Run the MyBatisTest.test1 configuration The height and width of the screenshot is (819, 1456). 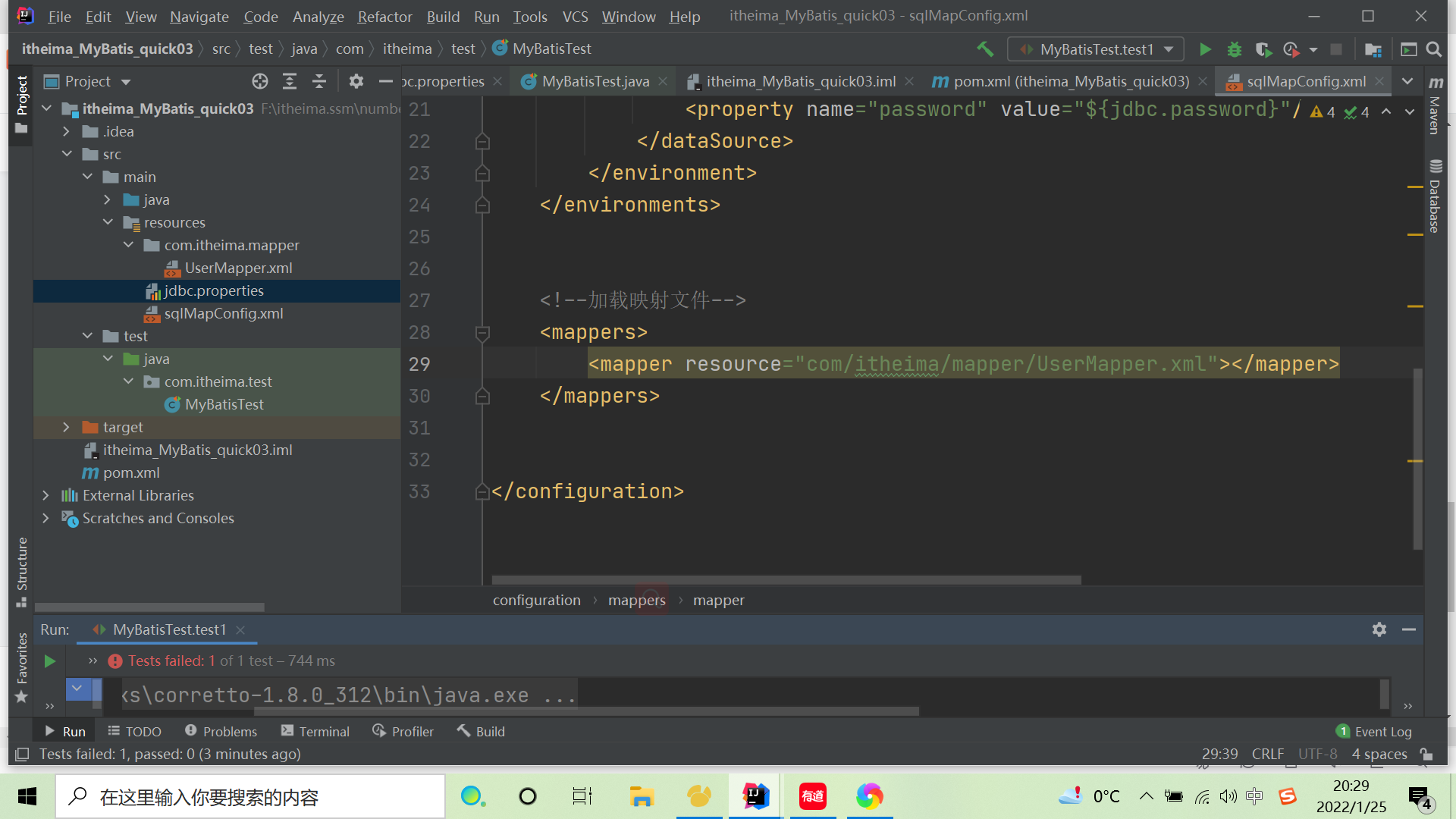1206,49
